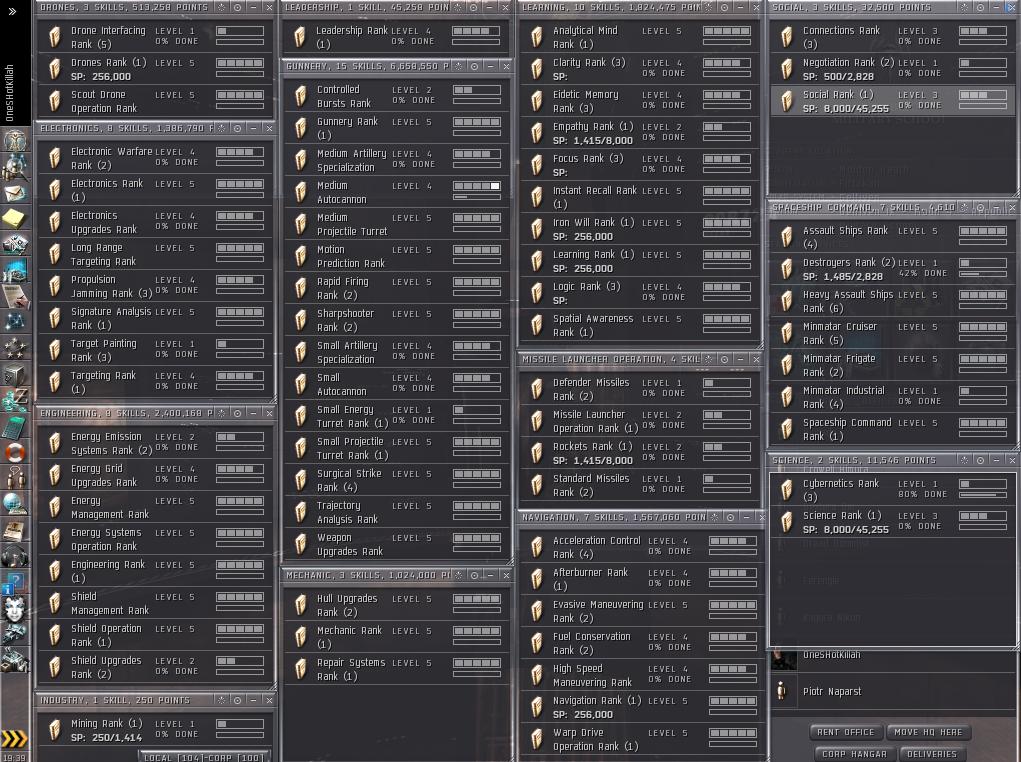
Task: Click the Defender Missiles skill book icon
Action: (537, 389)
